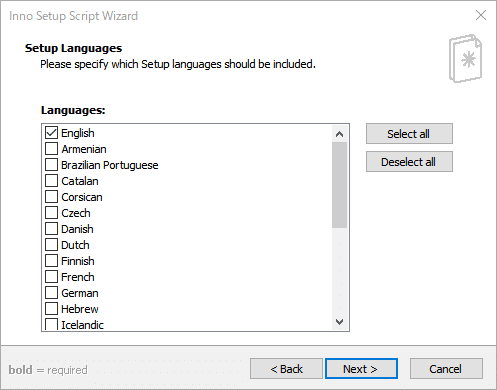Image resolution: width=497 pixels, height=390 pixels.
Task: Click the list scrollbar up arrow
Action: click(339, 134)
